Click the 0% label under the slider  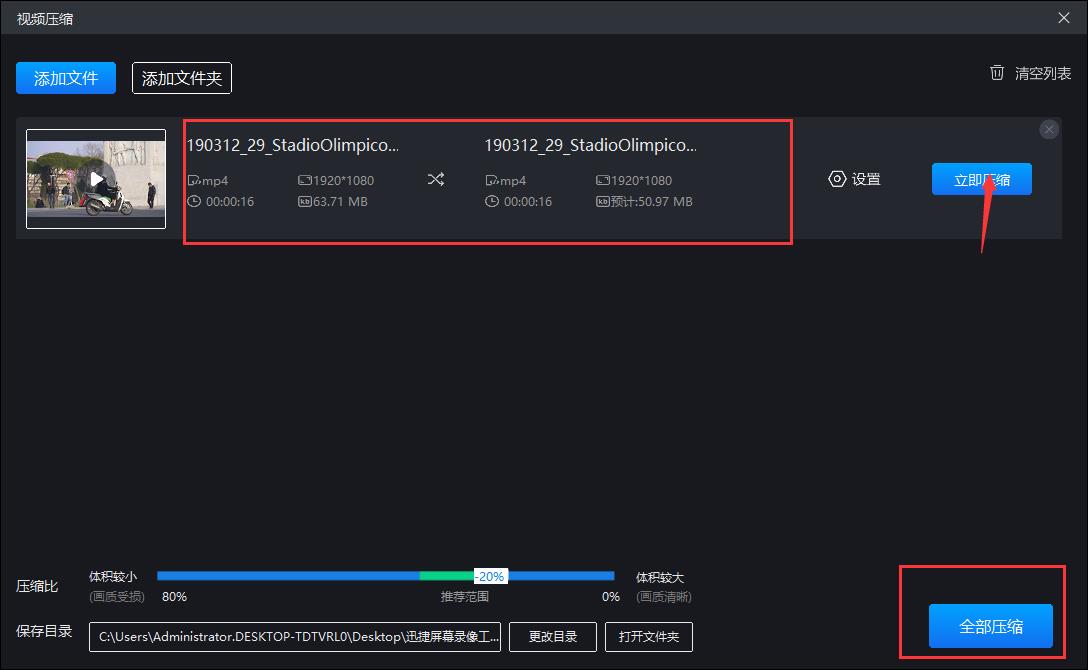(611, 596)
